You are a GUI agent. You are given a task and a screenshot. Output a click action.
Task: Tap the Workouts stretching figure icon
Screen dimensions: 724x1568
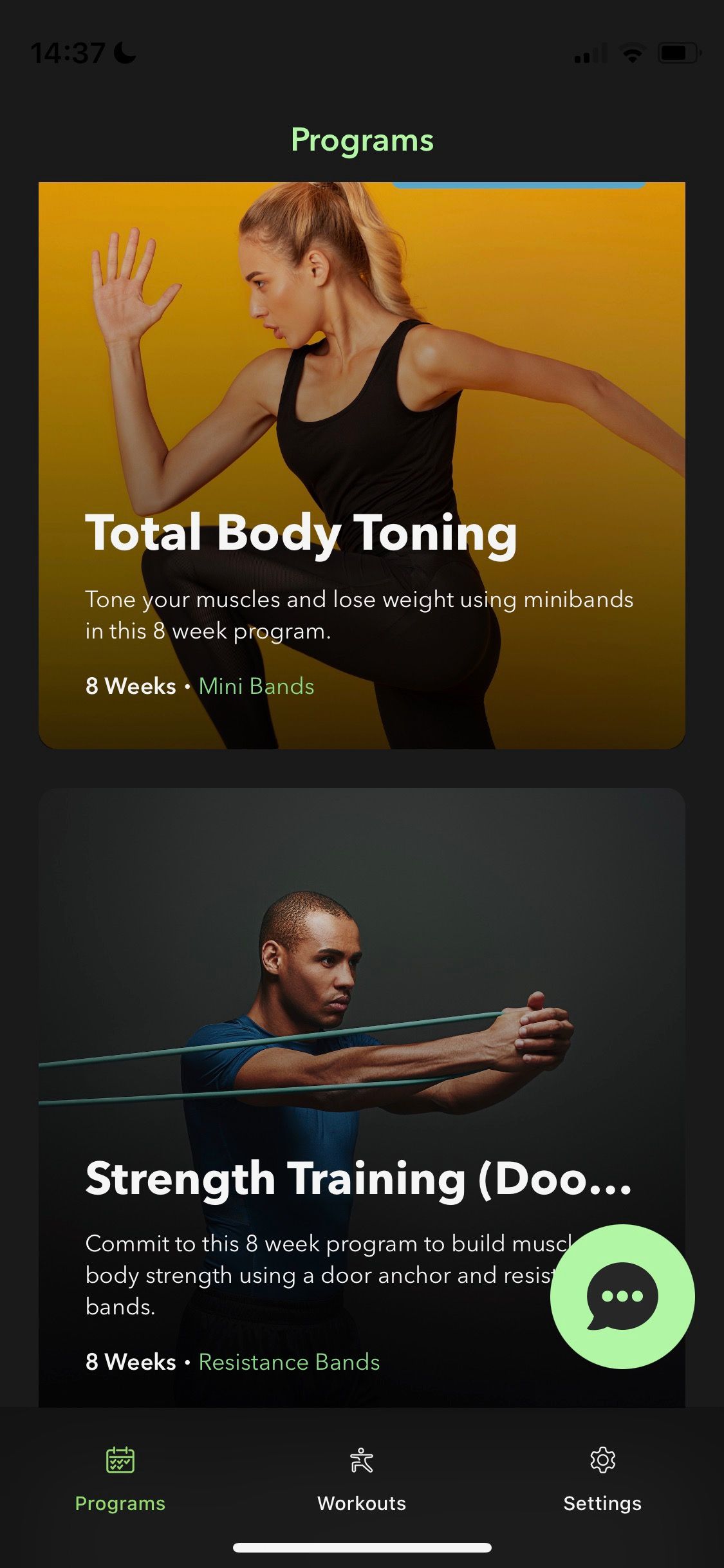click(362, 1460)
